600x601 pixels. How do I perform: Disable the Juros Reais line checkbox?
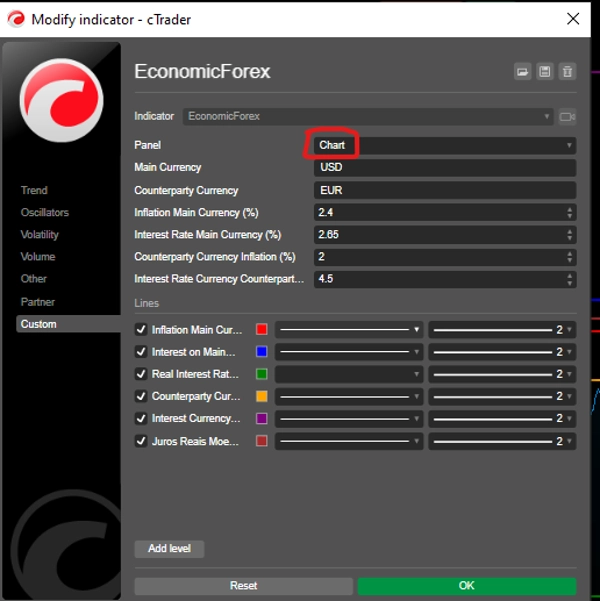pyautogui.click(x=141, y=441)
